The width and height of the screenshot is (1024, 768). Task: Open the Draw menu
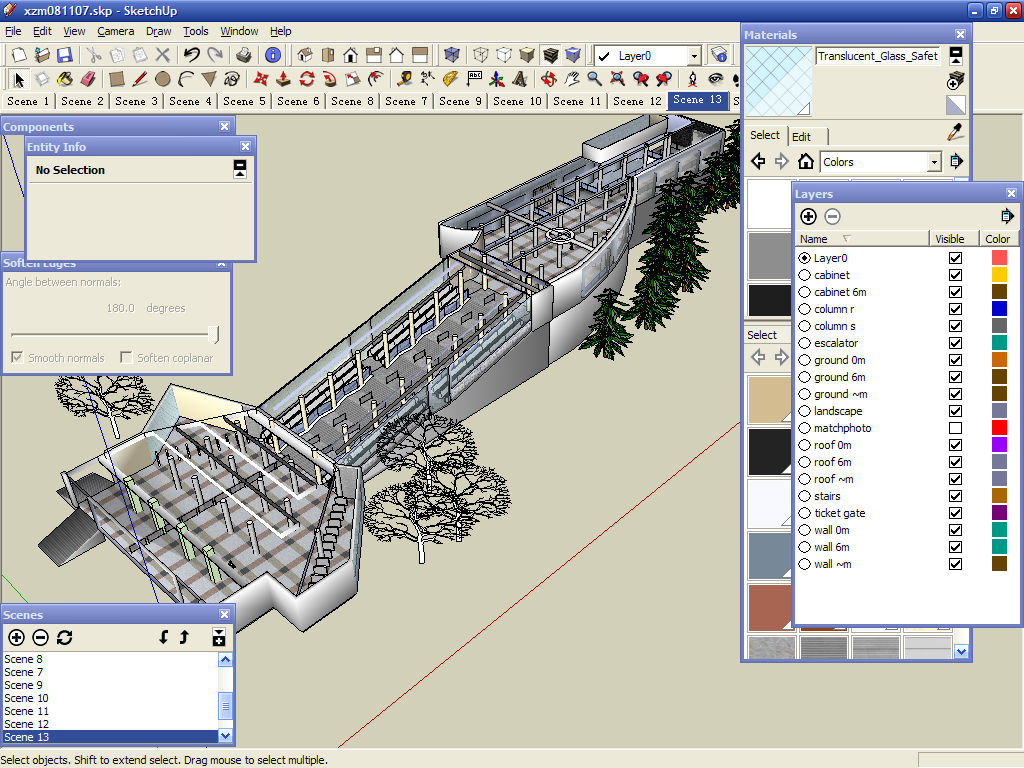pyautogui.click(x=158, y=31)
